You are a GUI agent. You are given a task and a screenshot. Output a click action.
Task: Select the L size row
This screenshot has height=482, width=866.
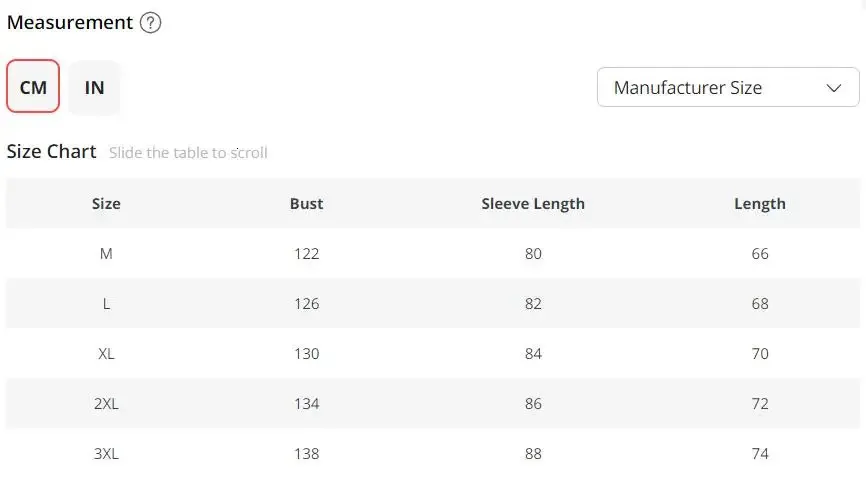(106, 303)
